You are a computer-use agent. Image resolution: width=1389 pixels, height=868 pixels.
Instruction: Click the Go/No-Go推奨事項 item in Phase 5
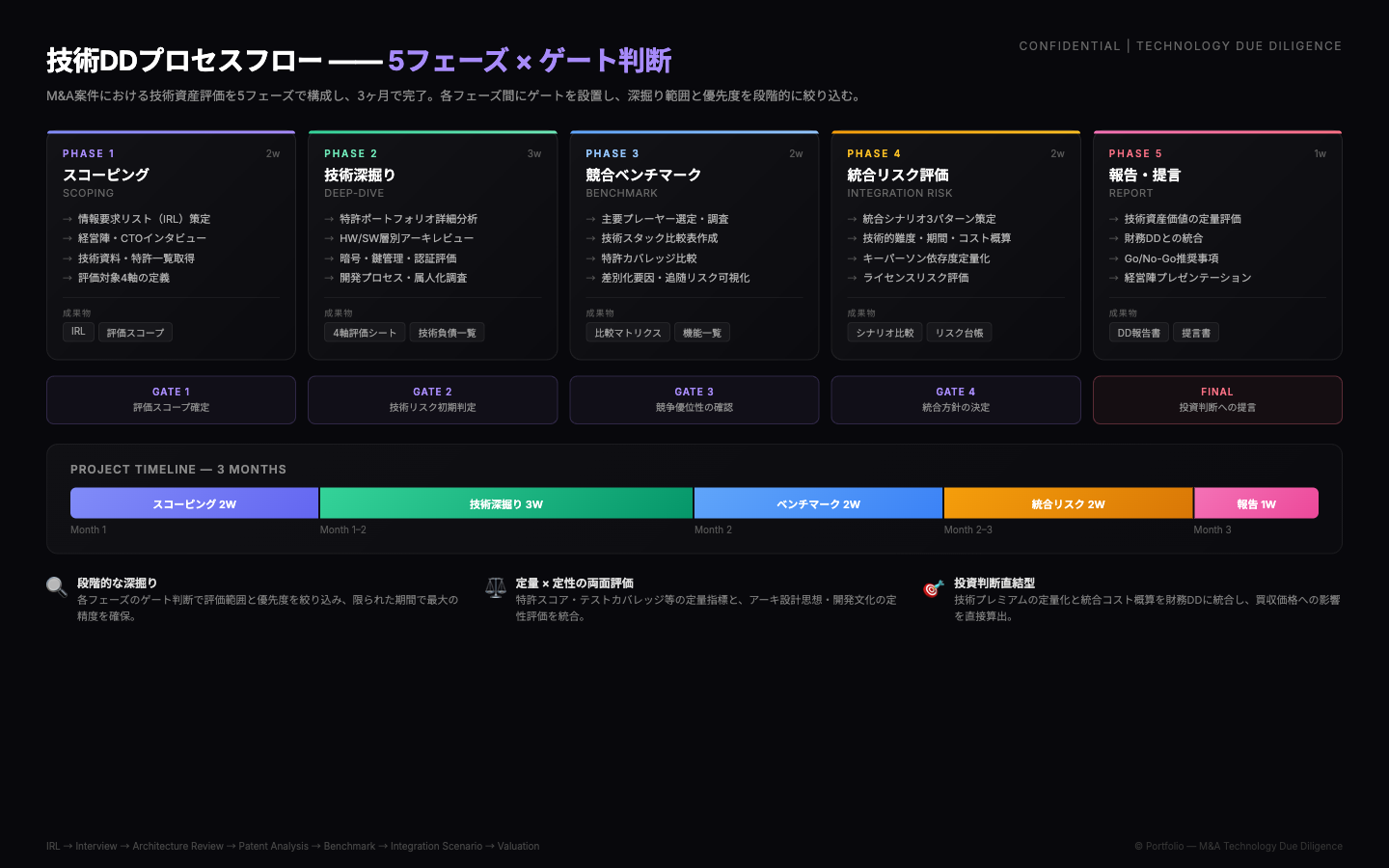(x=1171, y=258)
